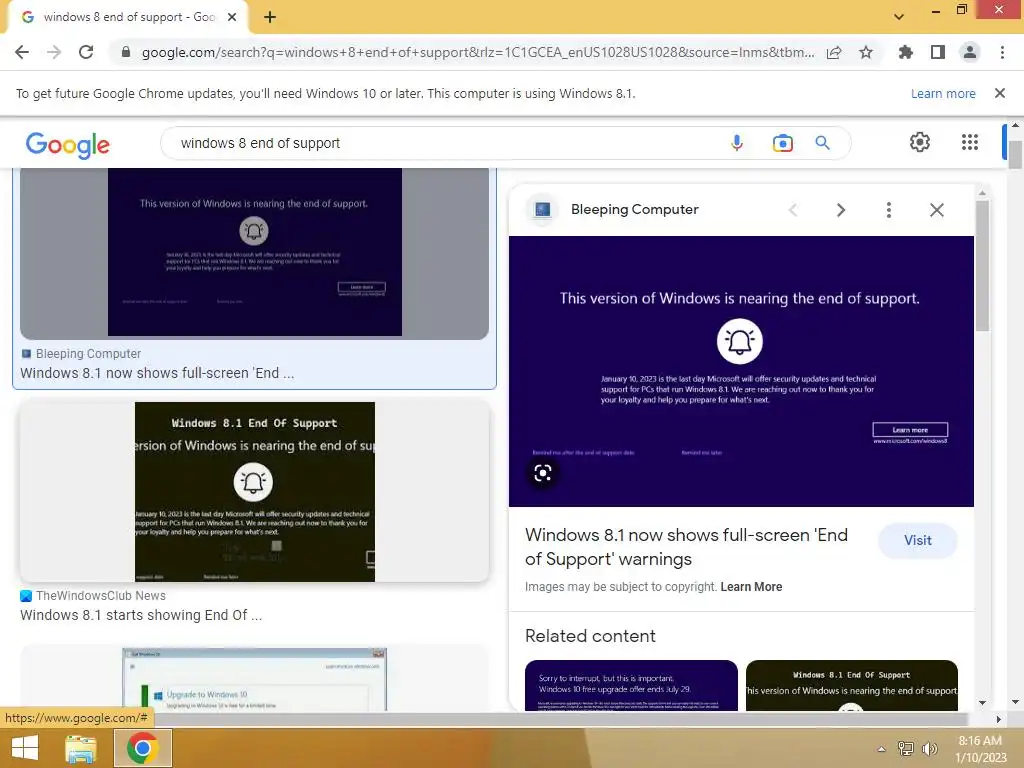The width and height of the screenshot is (1024, 768).
Task: Open the volume speaker tray icon
Action: point(929,749)
